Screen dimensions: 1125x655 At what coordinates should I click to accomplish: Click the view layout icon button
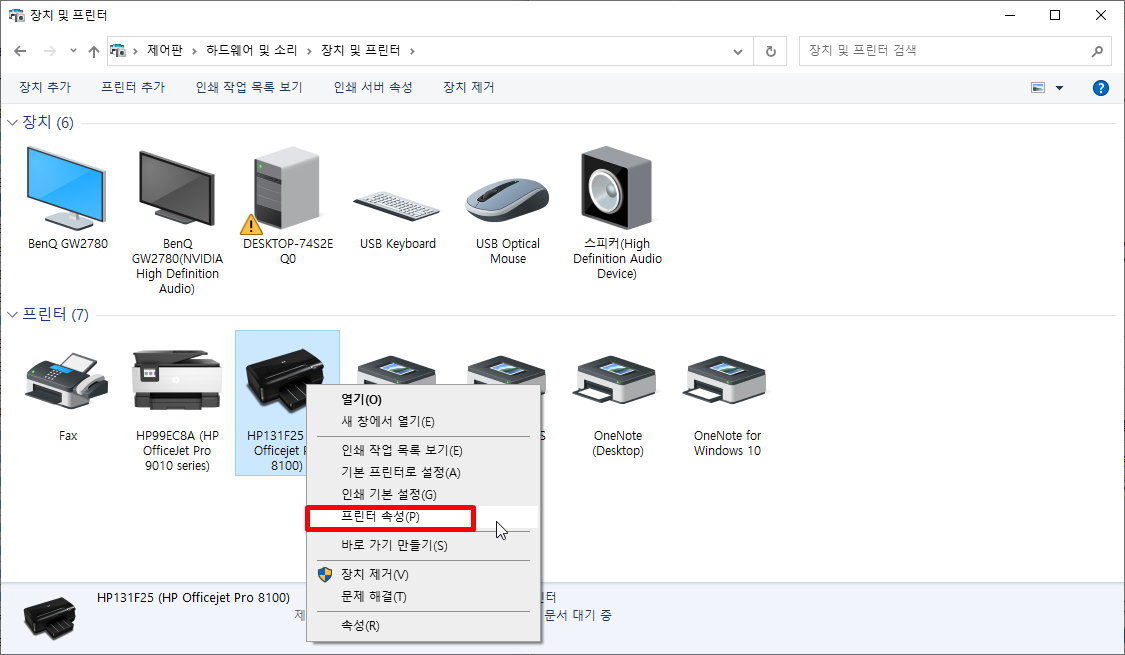click(1038, 88)
